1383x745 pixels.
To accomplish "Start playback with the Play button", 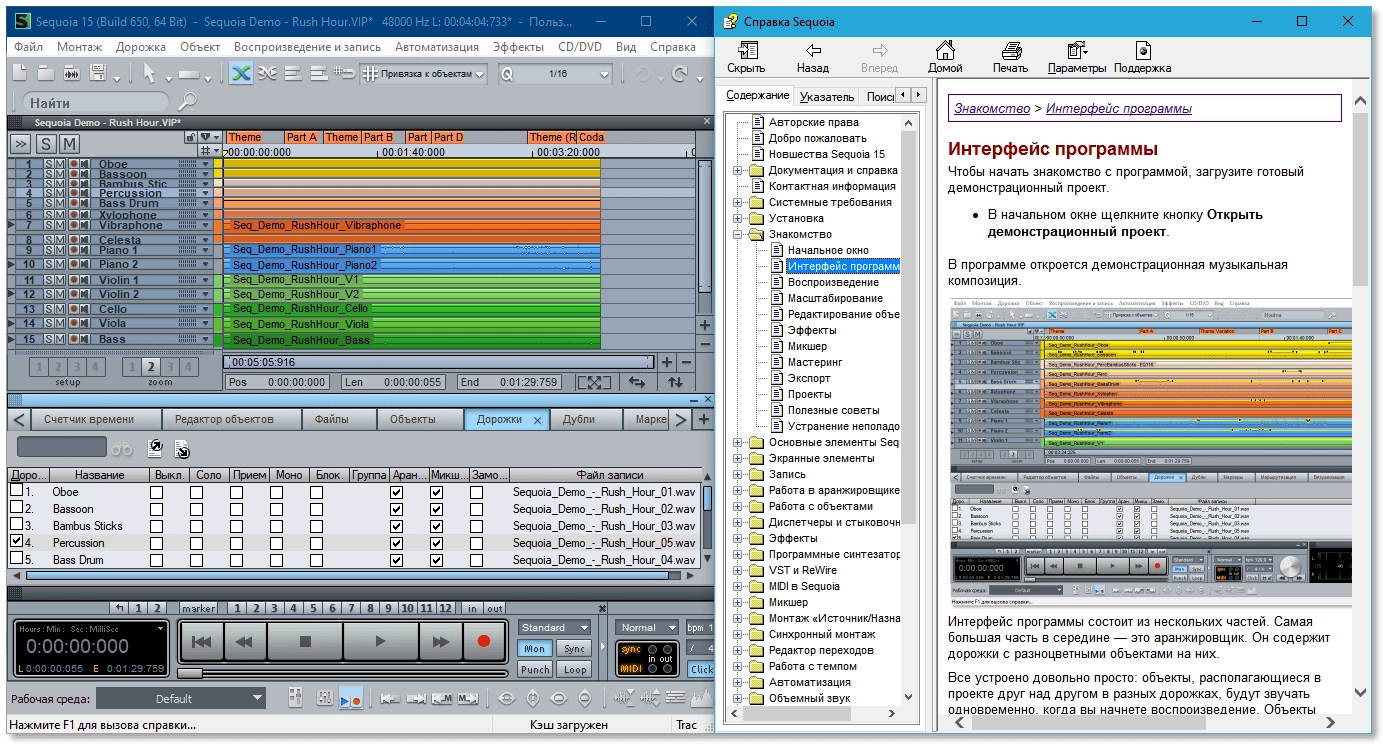I will point(380,641).
